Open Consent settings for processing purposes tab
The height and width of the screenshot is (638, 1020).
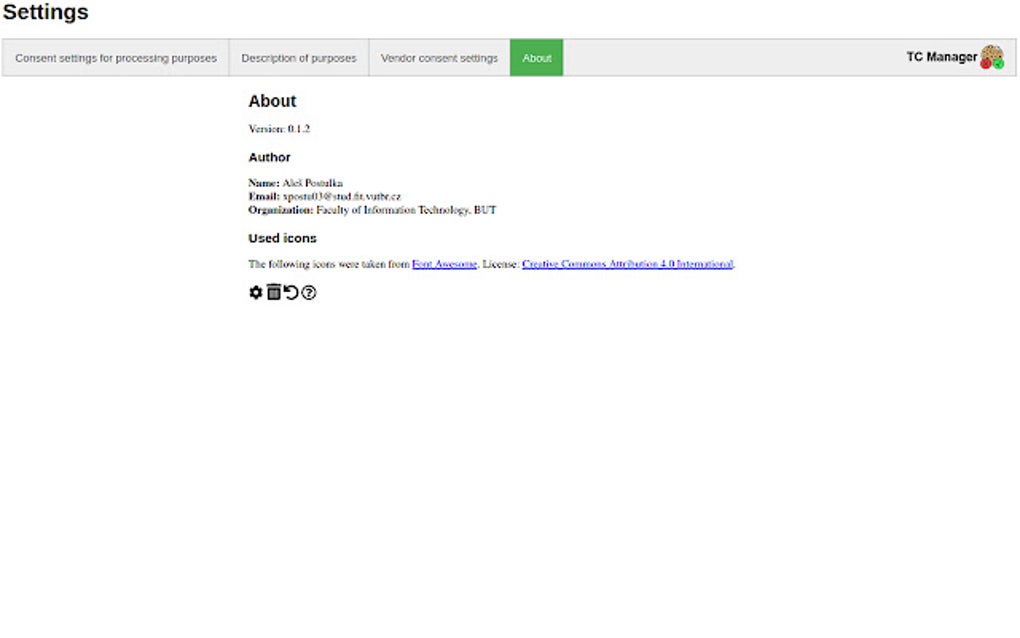click(x=115, y=58)
